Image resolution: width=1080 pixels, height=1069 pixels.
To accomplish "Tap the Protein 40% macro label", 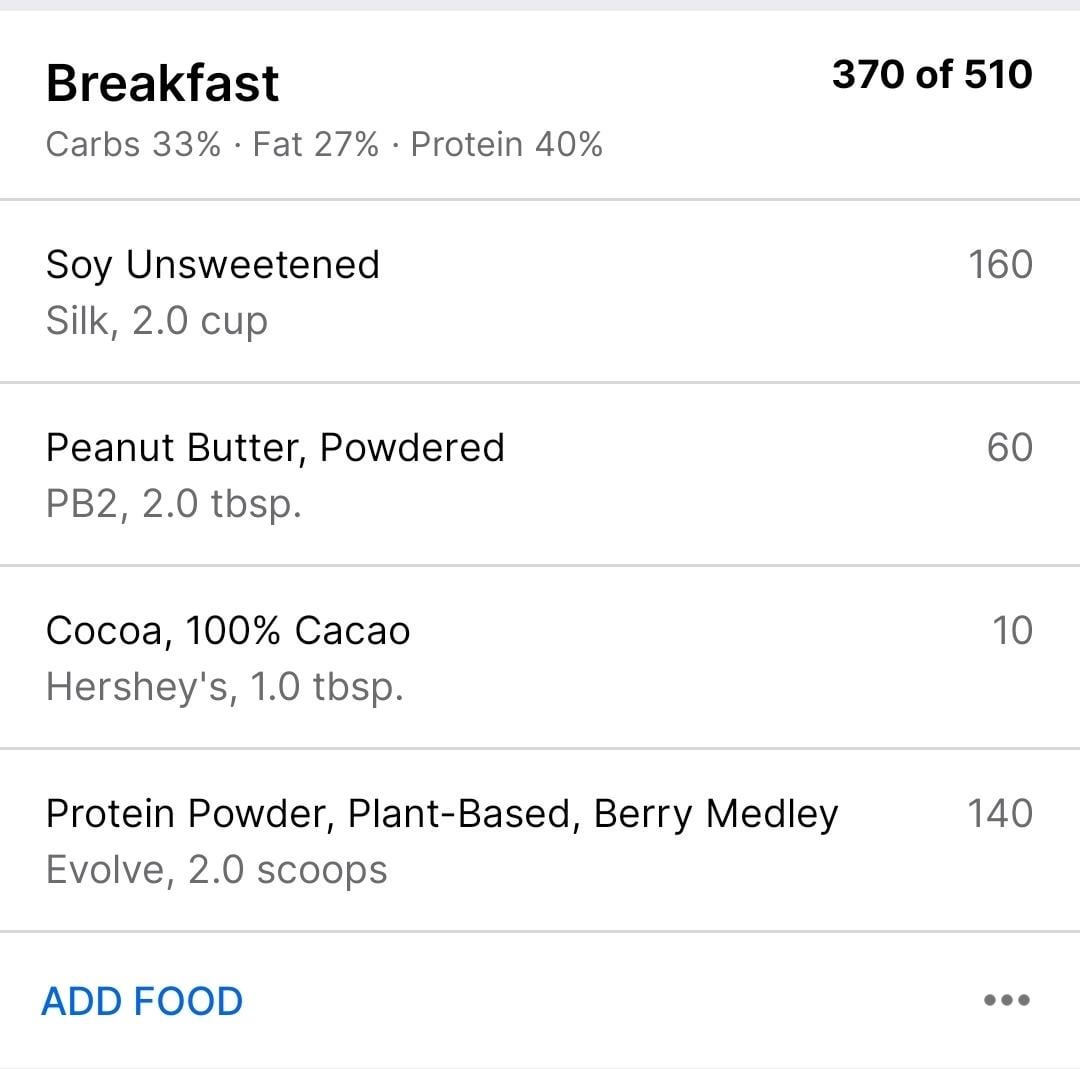I will point(506,145).
